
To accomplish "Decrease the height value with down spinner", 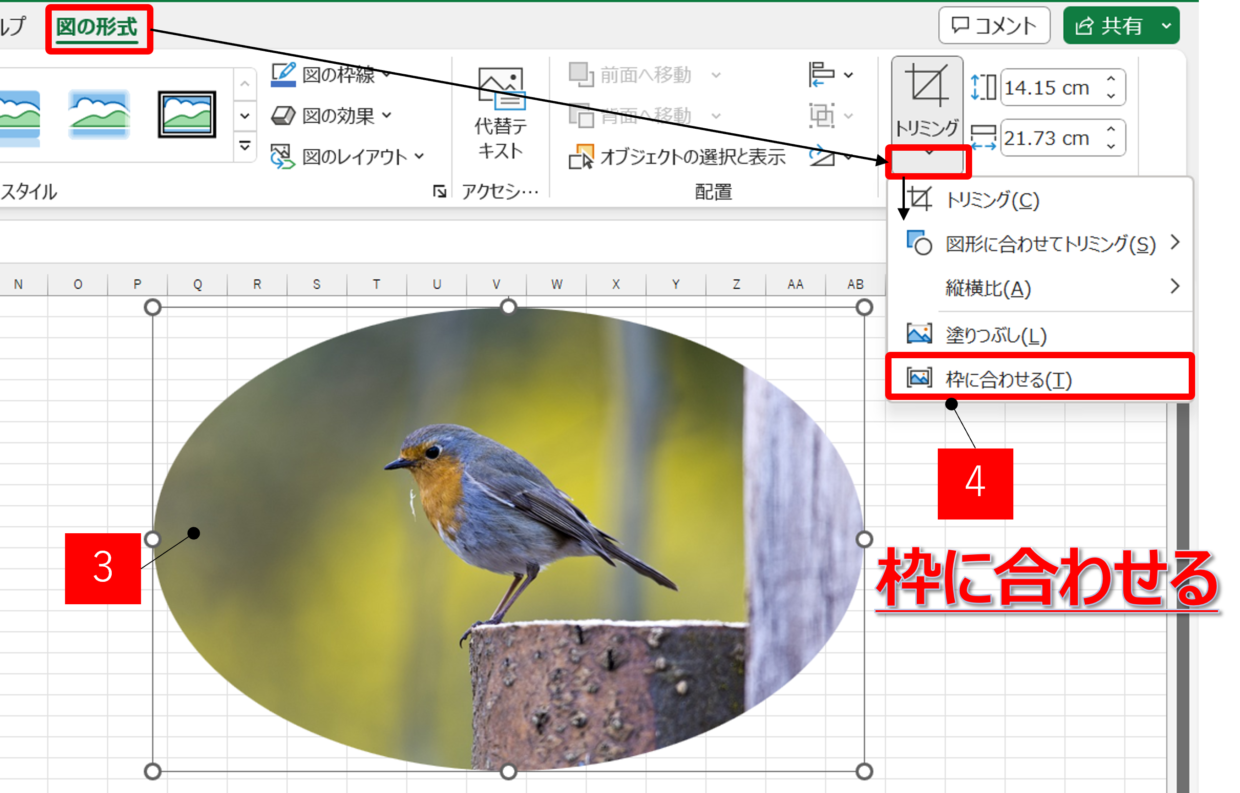I will [x=1111, y=97].
